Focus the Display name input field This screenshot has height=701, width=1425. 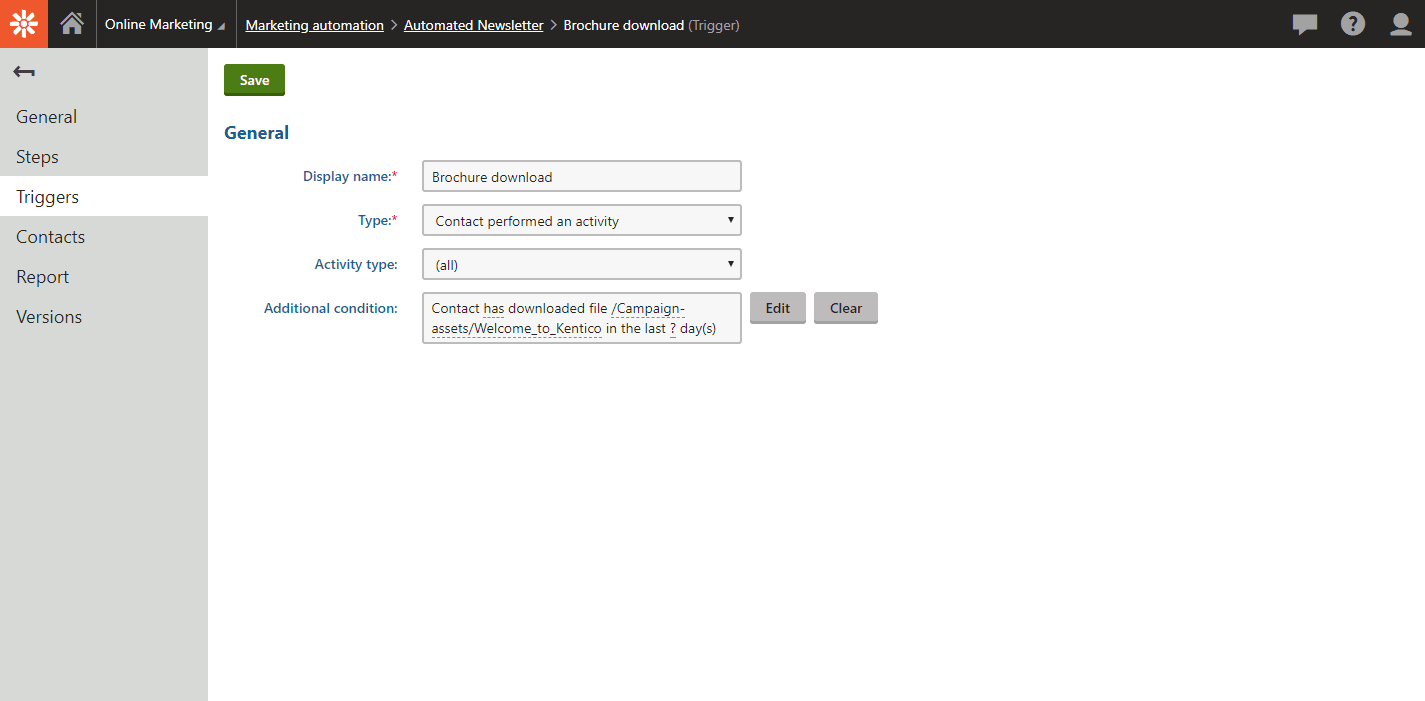[x=582, y=176]
